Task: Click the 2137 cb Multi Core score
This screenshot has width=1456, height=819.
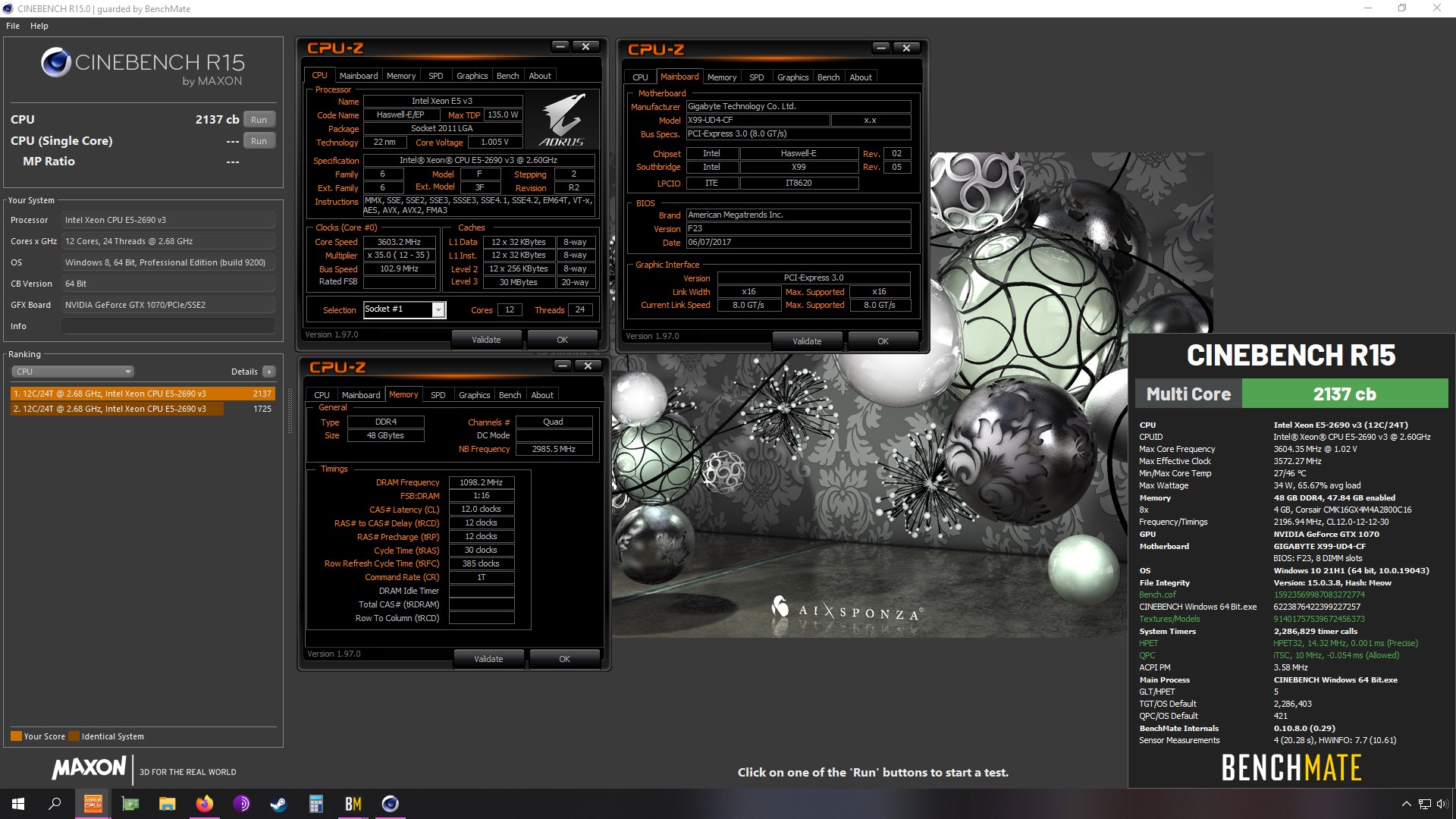Action: point(1345,394)
